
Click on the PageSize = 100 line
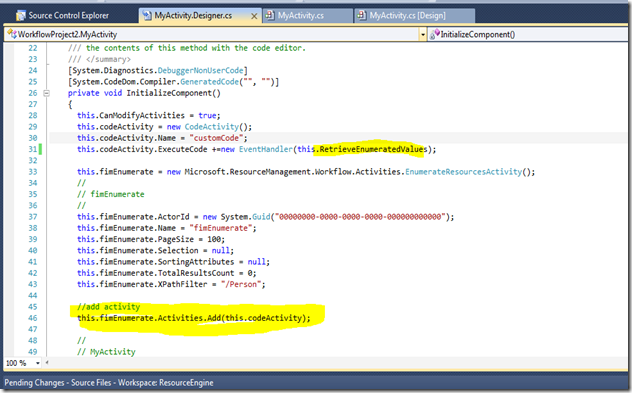151,239
